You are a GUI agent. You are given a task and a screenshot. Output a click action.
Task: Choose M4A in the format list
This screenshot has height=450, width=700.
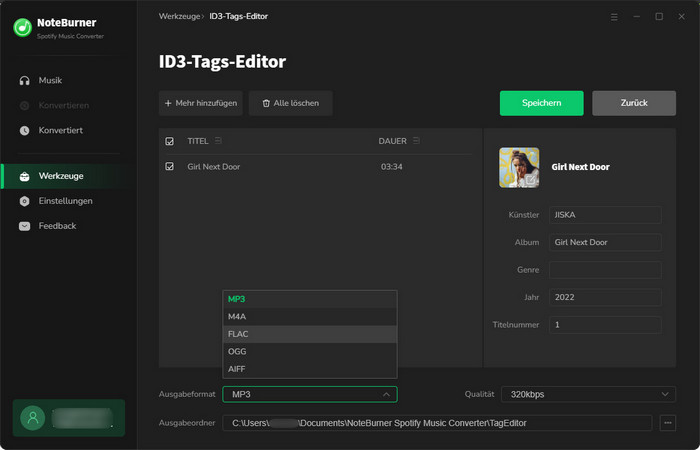pyautogui.click(x=310, y=317)
